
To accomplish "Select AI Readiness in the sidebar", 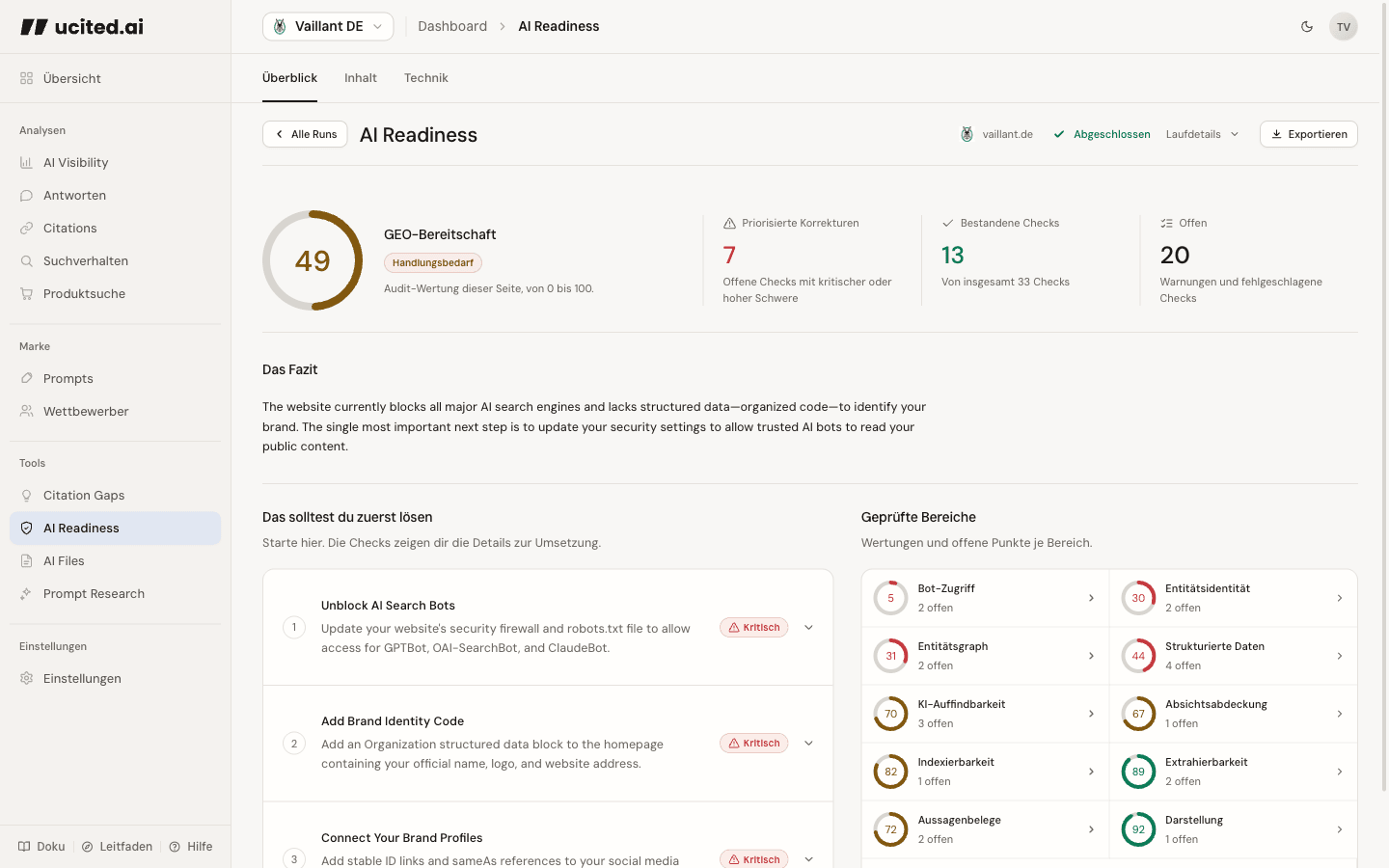I will coord(116,529).
